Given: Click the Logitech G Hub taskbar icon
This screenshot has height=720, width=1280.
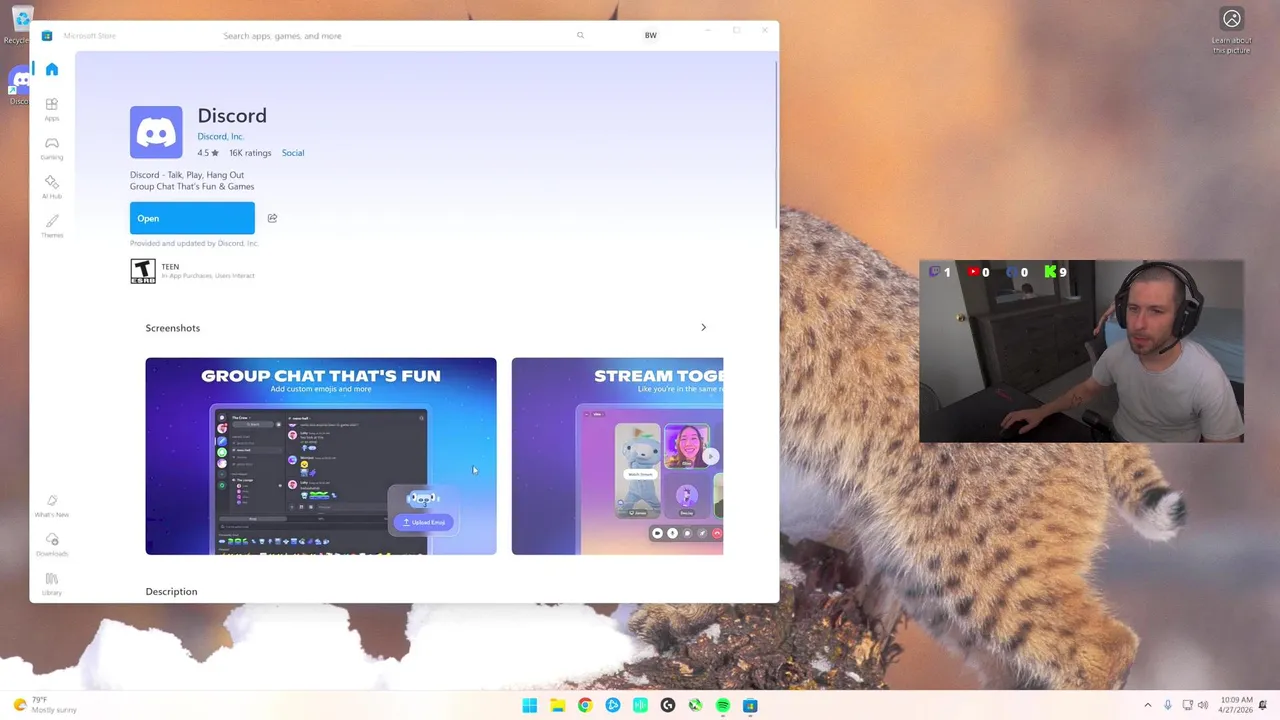Looking at the screenshot, I should [x=667, y=705].
